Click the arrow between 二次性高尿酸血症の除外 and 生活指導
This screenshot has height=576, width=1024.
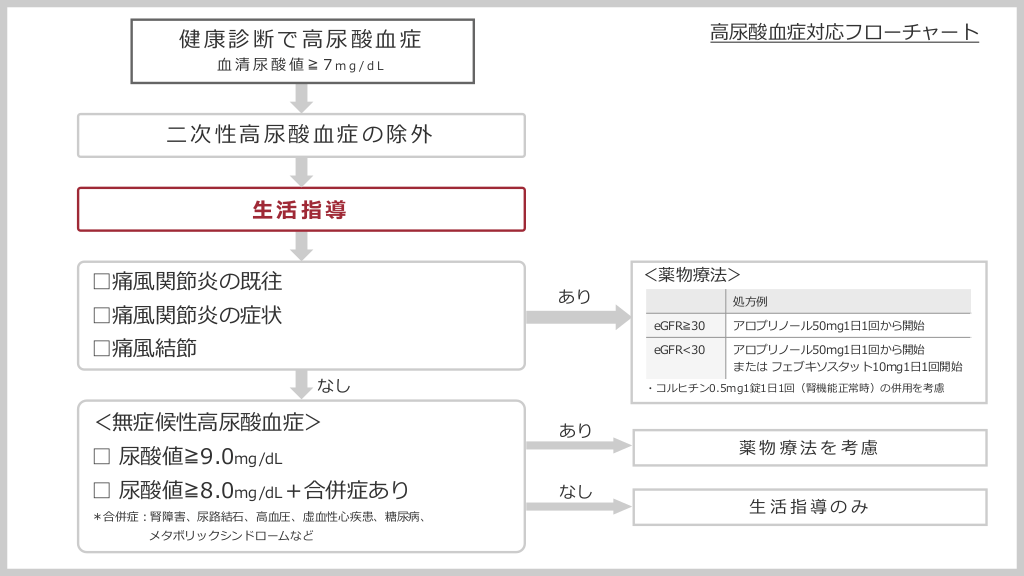(301, 171)
